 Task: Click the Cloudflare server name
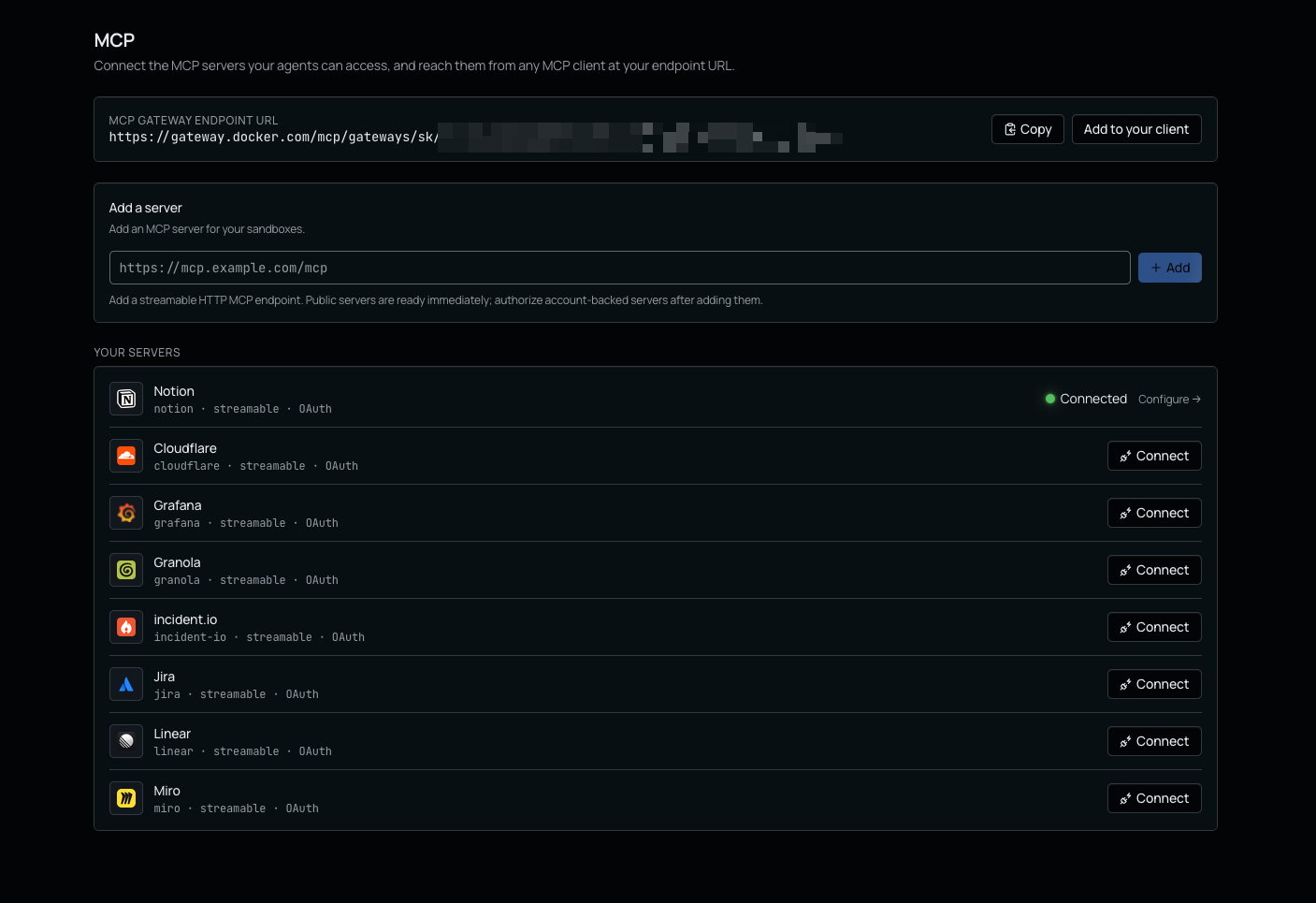185,448
